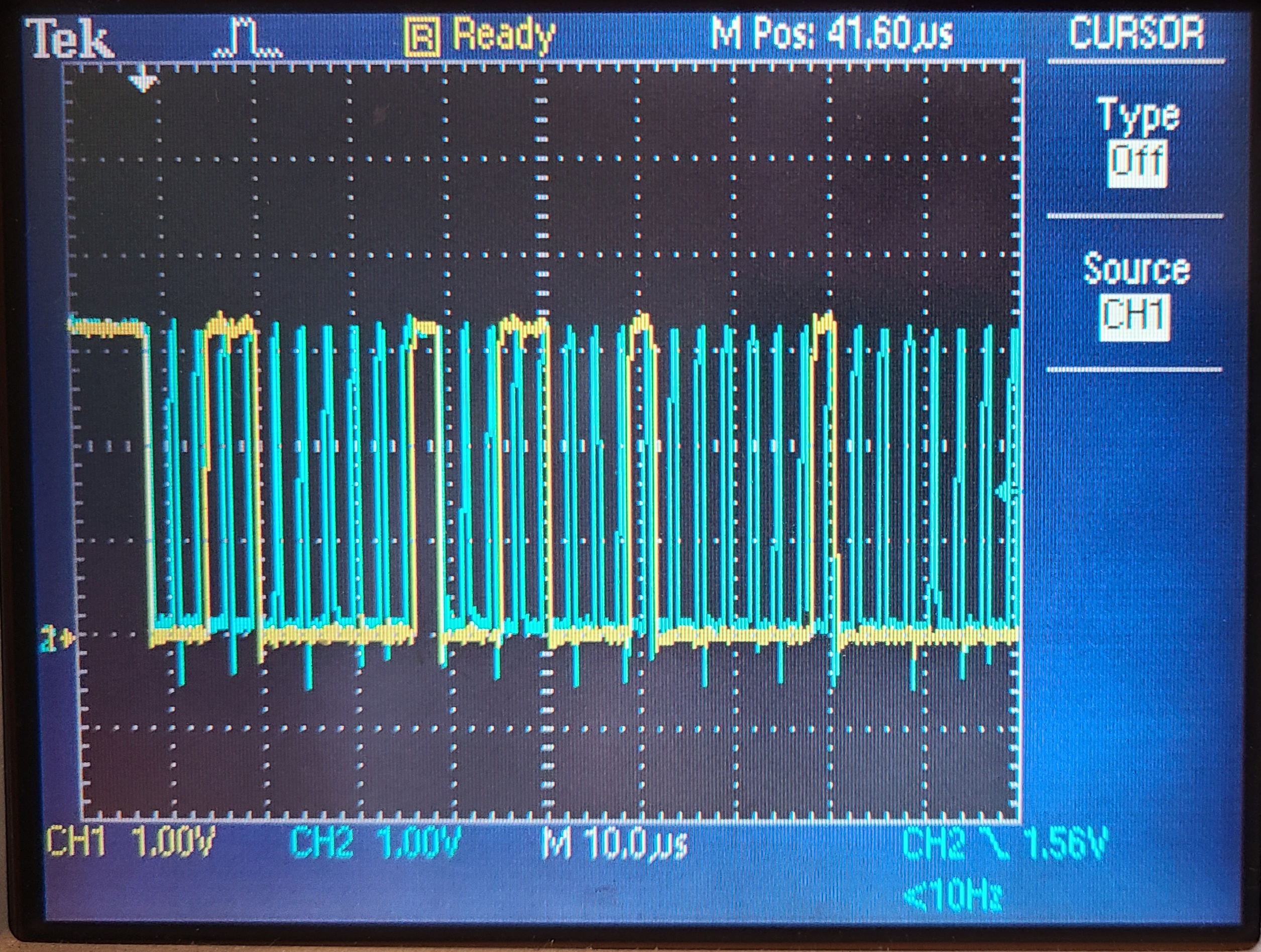Screen dimensions: 1261x952
Task: Click the pulse trigger waveform icon
Action: coord(248,39)
